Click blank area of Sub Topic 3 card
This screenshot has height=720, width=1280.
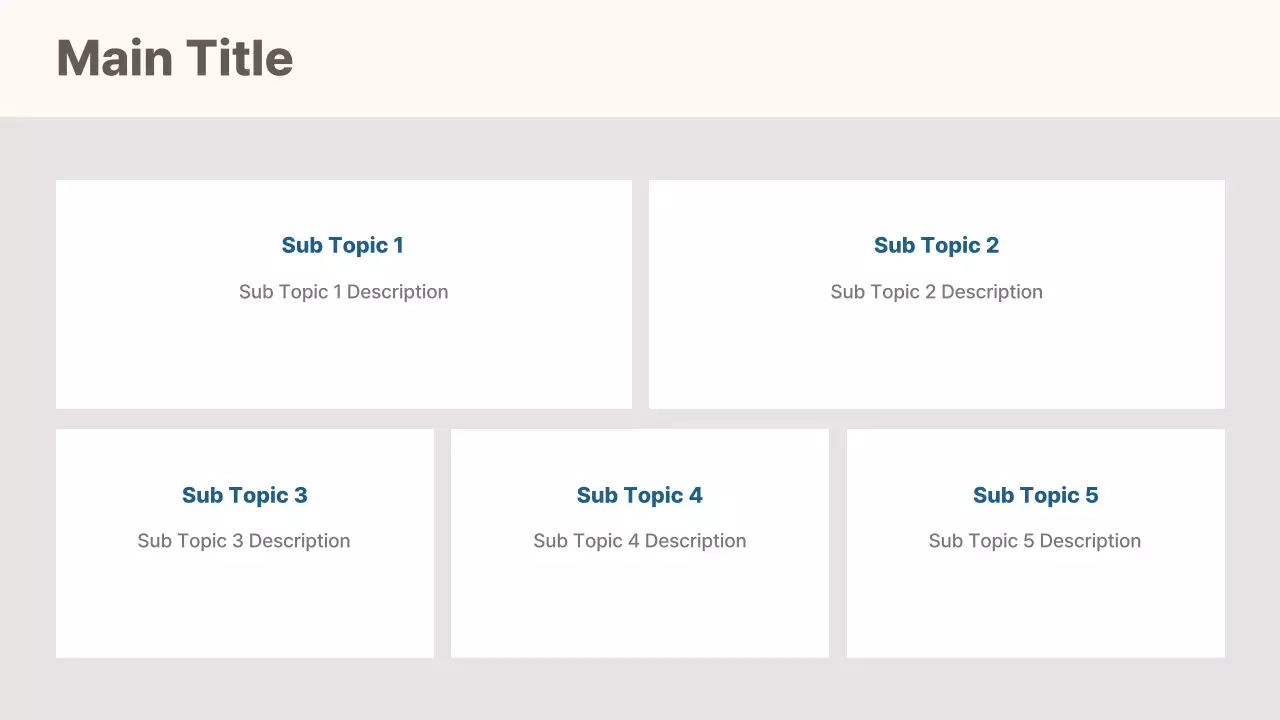244,608
